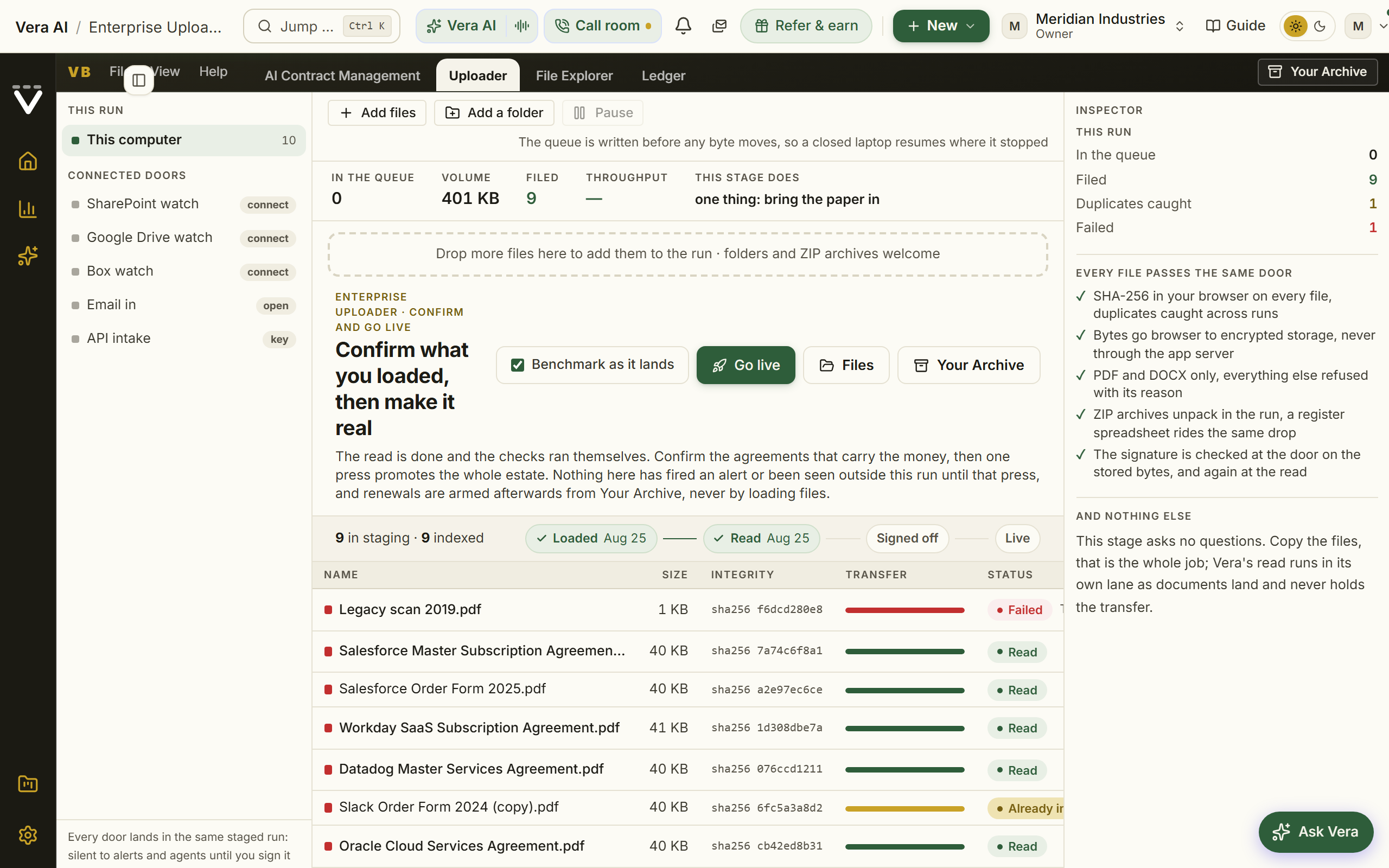The width and height of the screenshot is (1389, 868).
Task: Open the Jump search field
Action: click(x=321, y=26)
